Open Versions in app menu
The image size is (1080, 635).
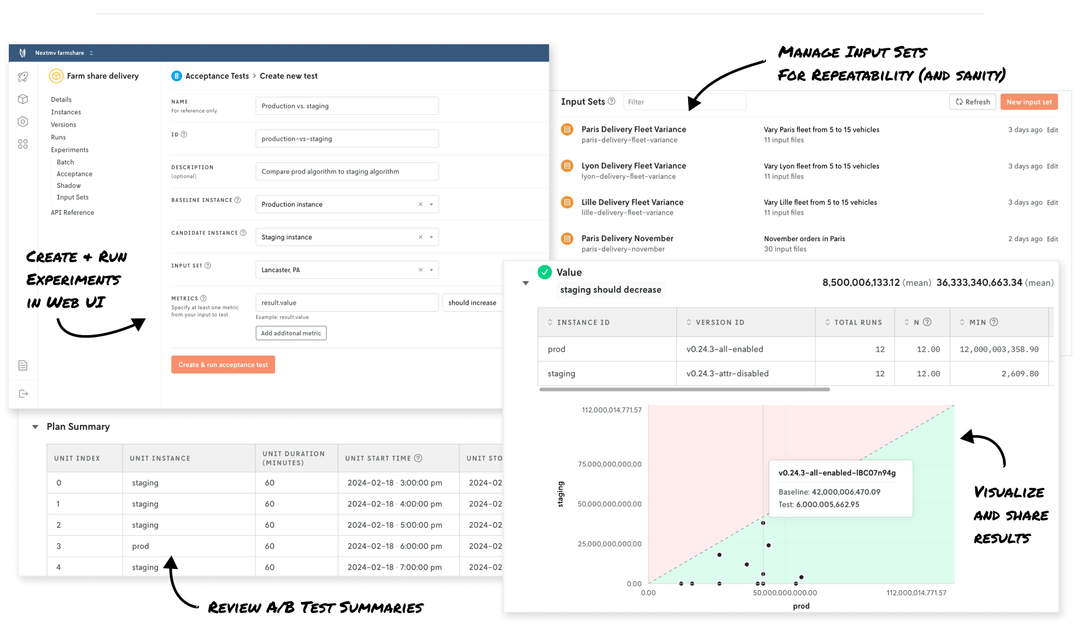pyautogui.click(x=63, y=125)
